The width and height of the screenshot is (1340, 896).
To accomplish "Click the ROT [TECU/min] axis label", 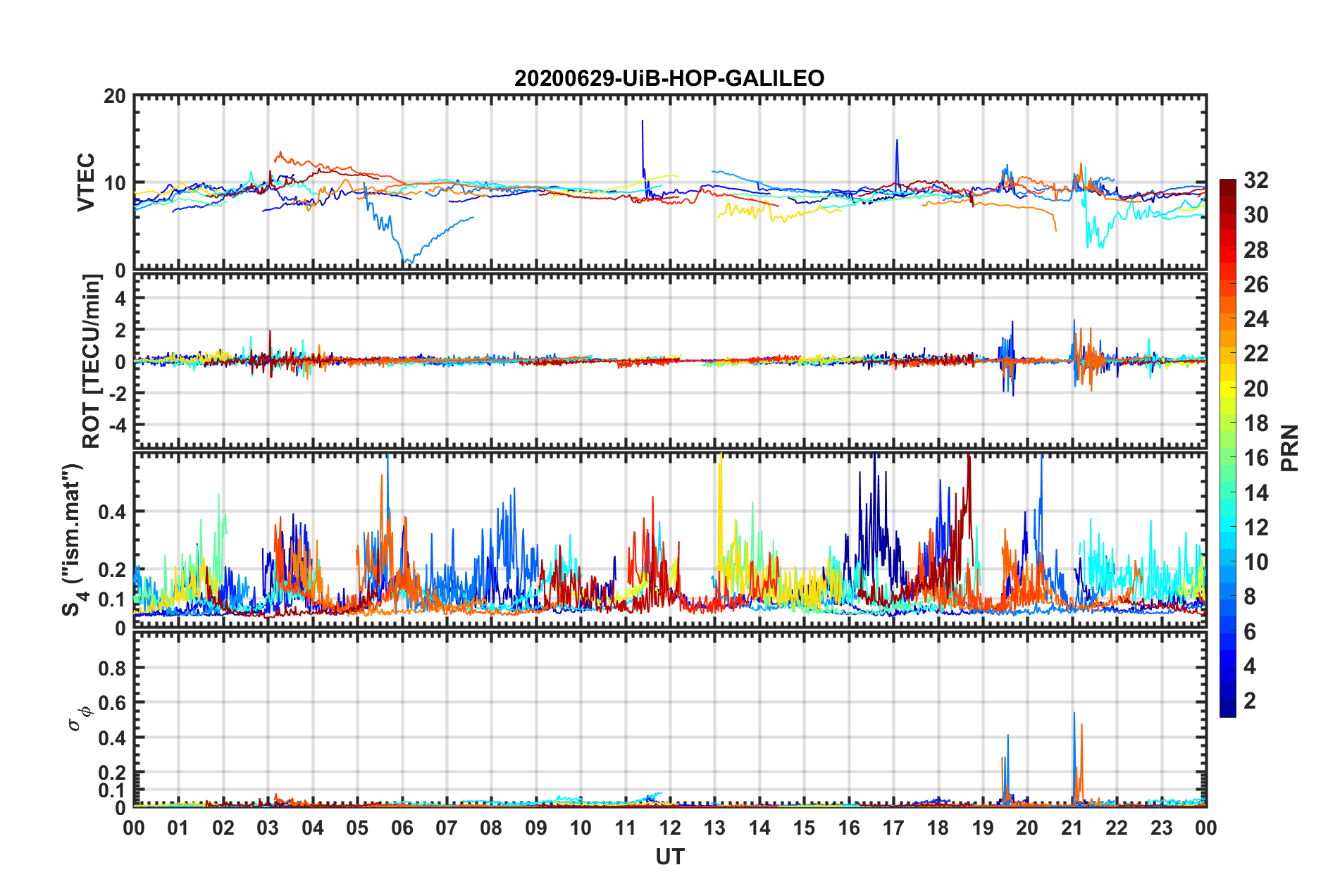I will coord(91,361).
